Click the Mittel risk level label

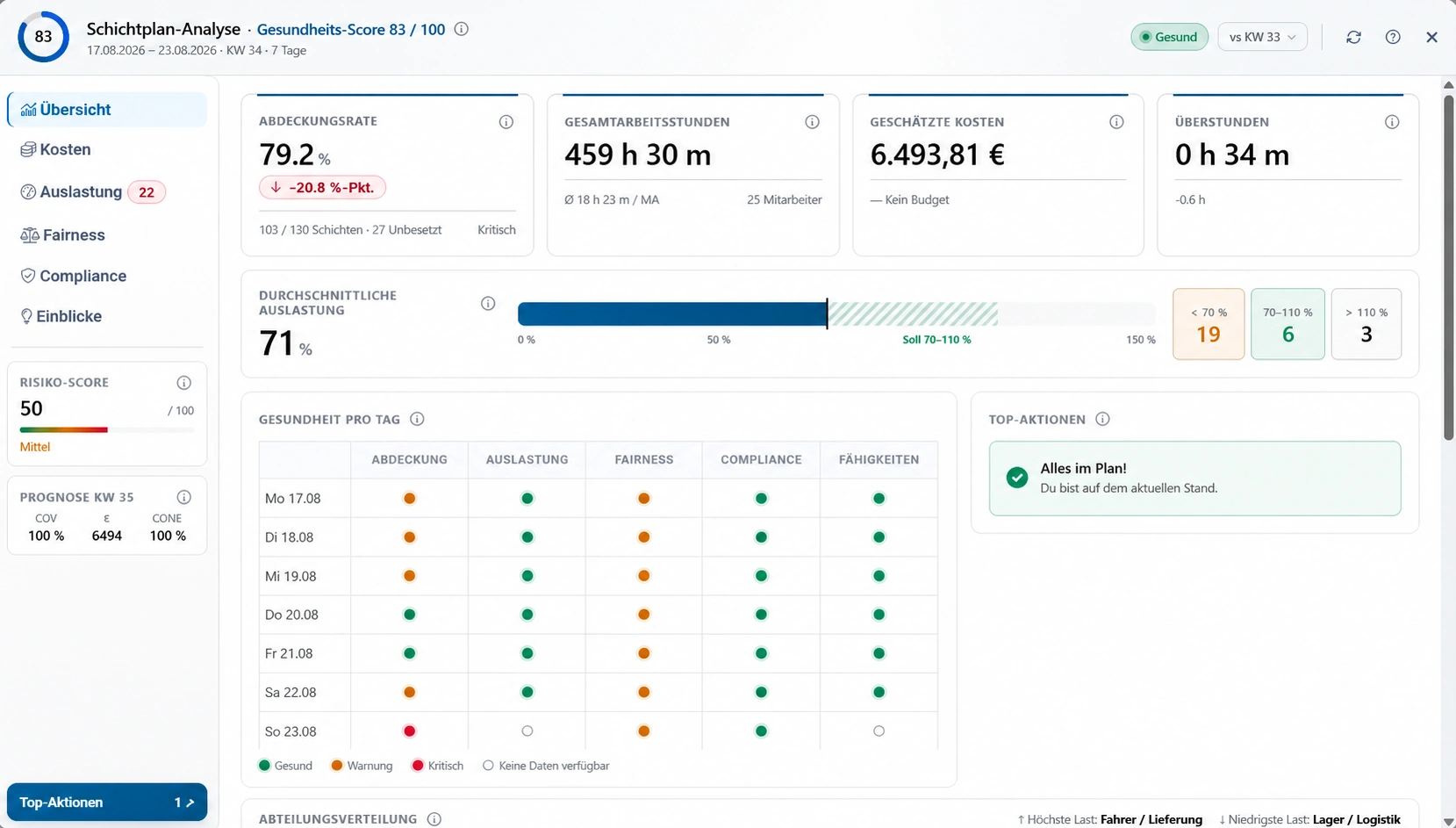(35, 447)
